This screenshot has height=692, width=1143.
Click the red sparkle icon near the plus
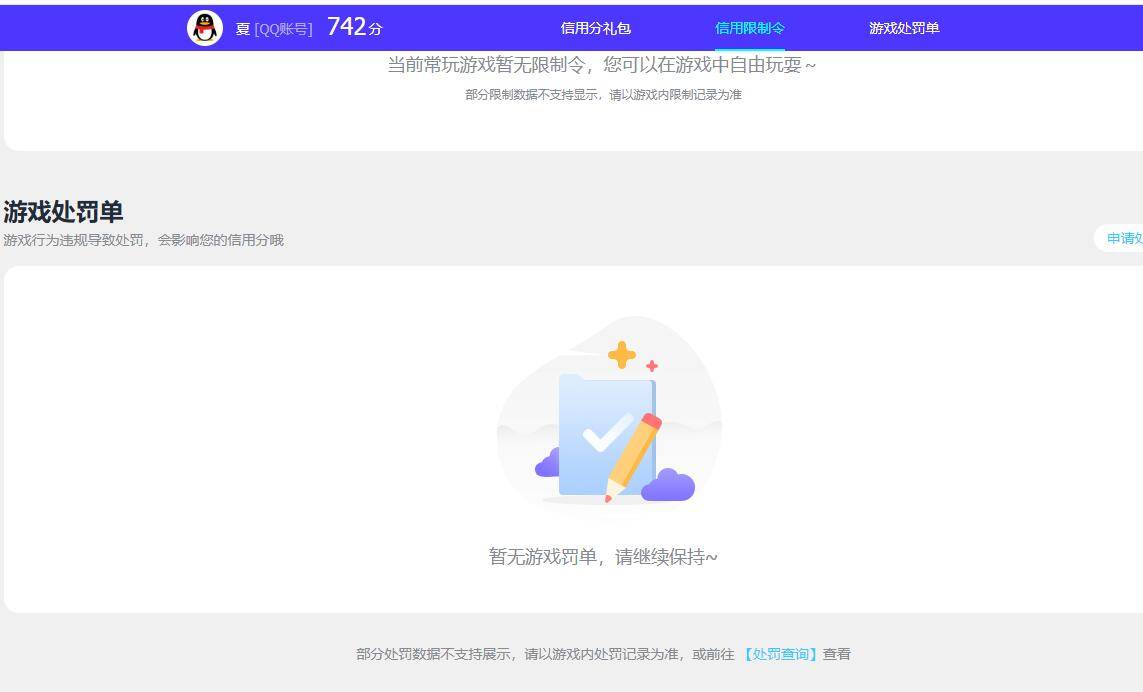click(653, 366)
